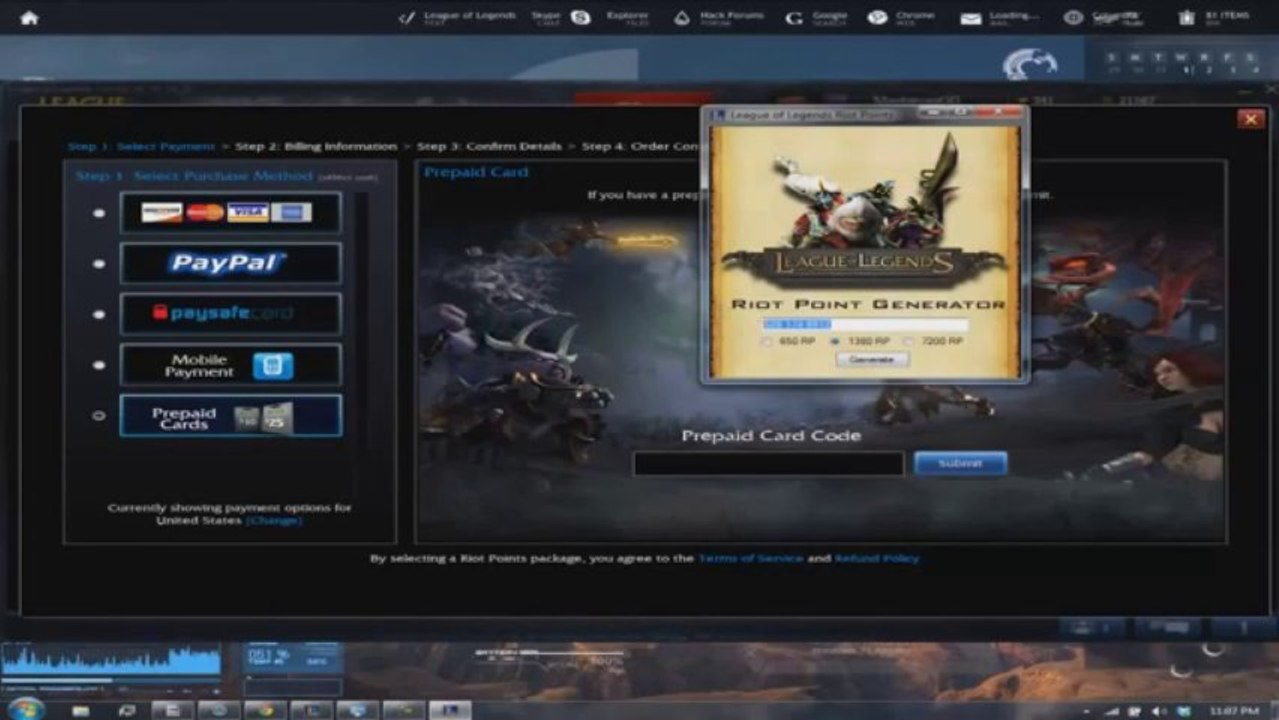Screen dimensions: 1279x720
Task: Choose the Mobile Payment option
Action: click(230, 365)
